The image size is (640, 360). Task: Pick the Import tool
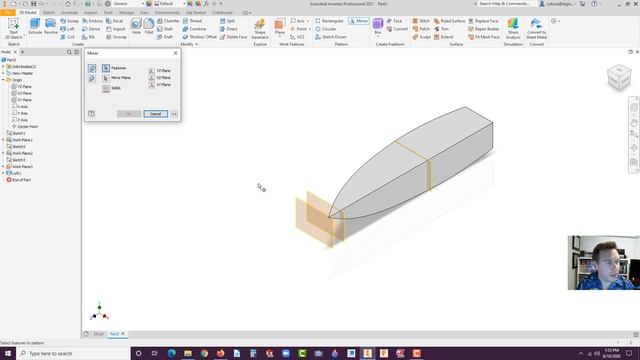116,29
